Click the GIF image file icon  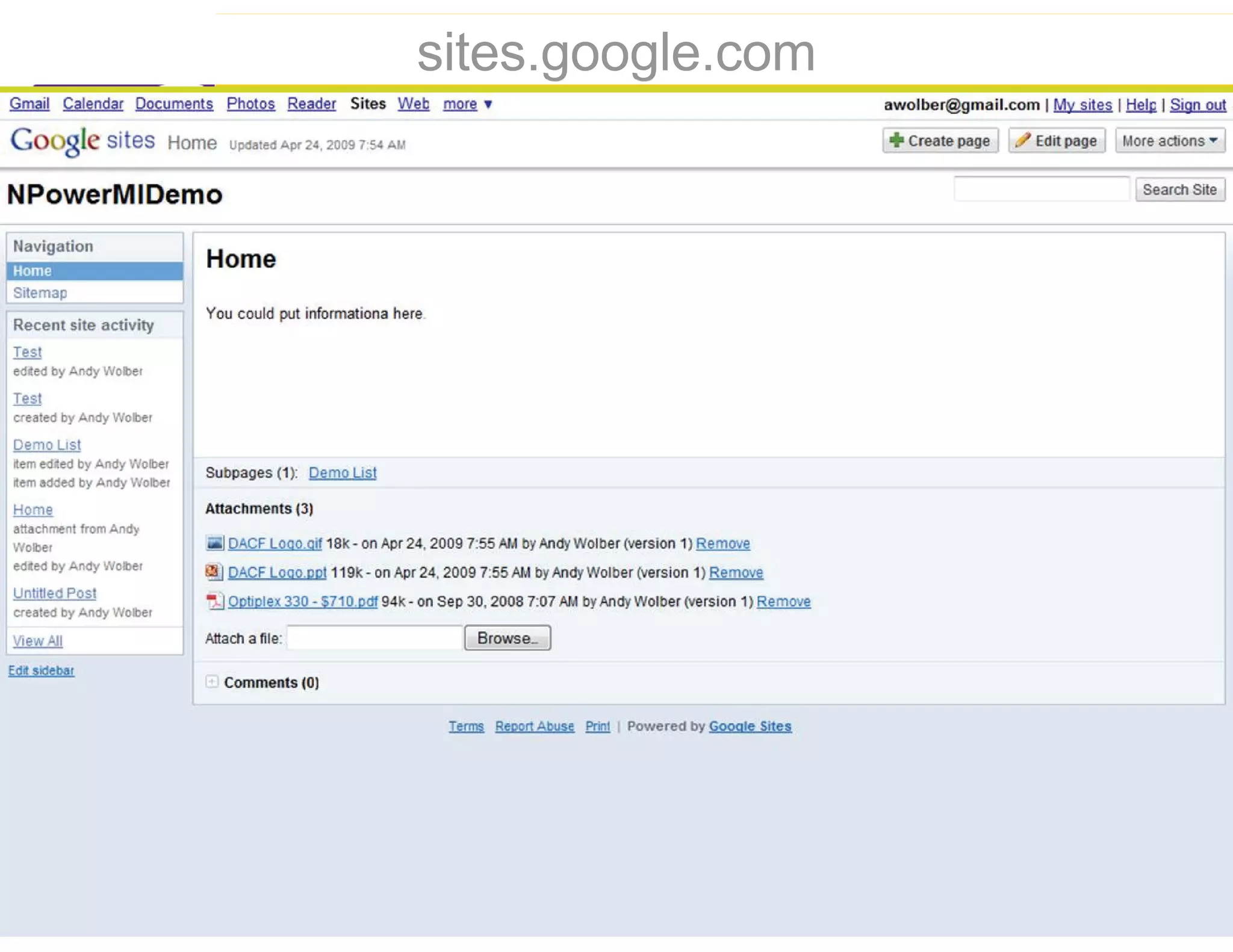pyautogui.click(x=214, y=543)
